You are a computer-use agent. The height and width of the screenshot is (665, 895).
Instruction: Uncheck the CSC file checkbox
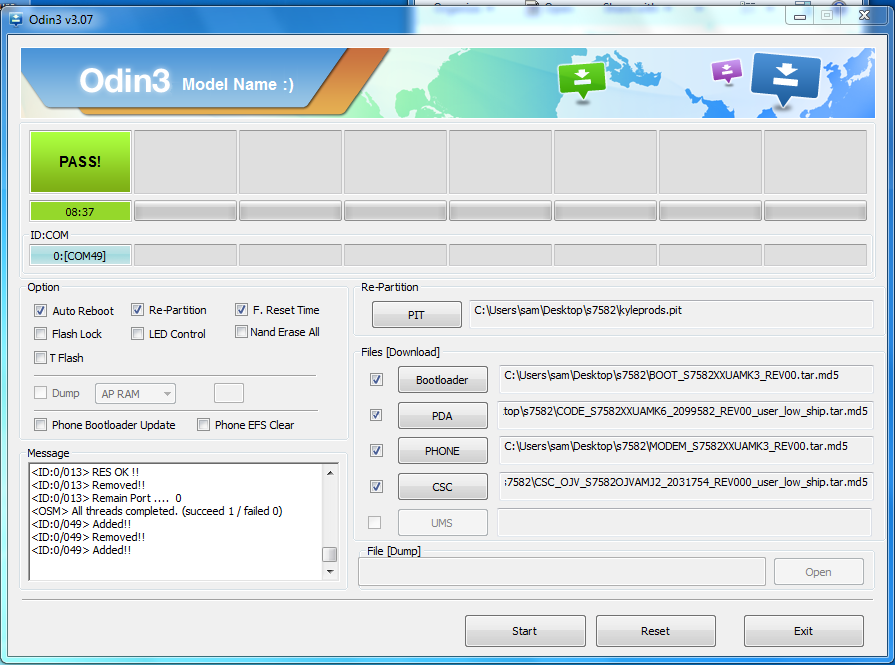[x=376, y=486]
